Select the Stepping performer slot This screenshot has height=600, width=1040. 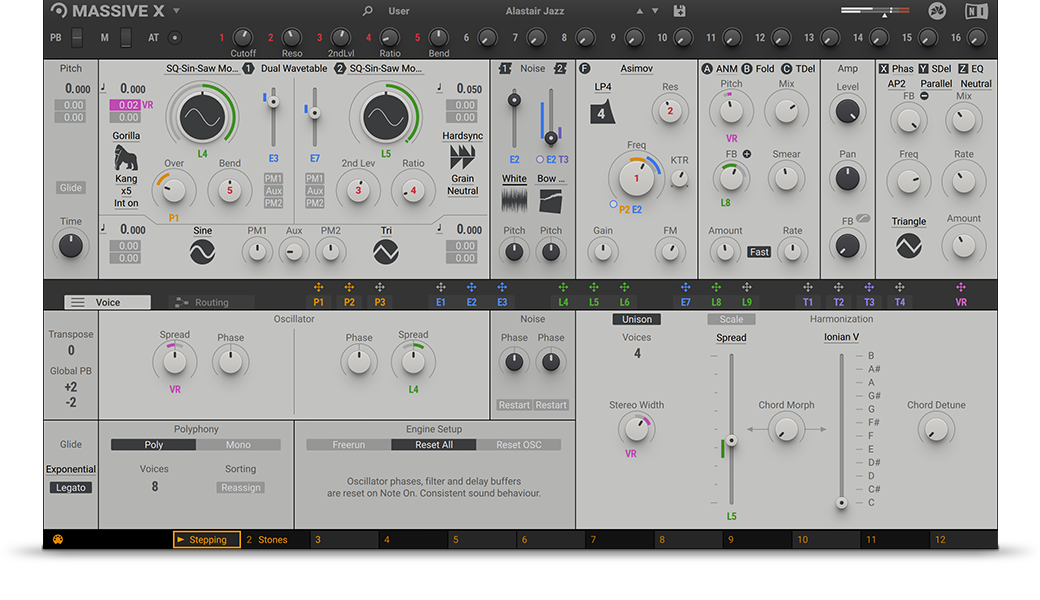206,540
